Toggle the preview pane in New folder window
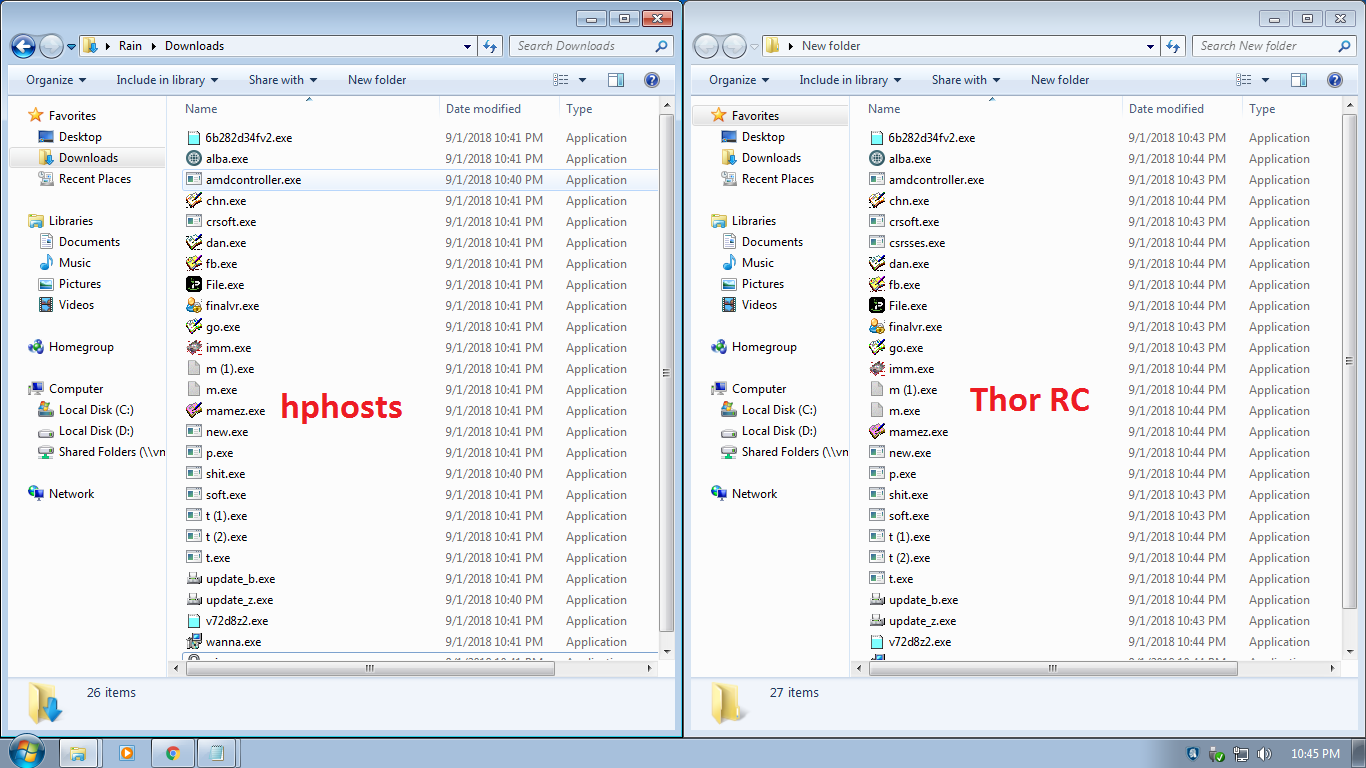Viewport: 1366px width, 768px height. (1299, 80)
